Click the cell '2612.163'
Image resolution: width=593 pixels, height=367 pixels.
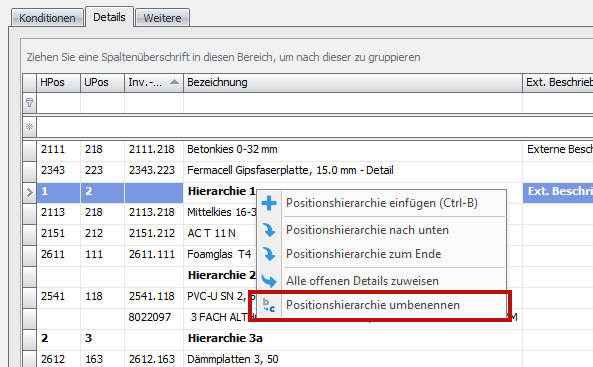[154, 359]
